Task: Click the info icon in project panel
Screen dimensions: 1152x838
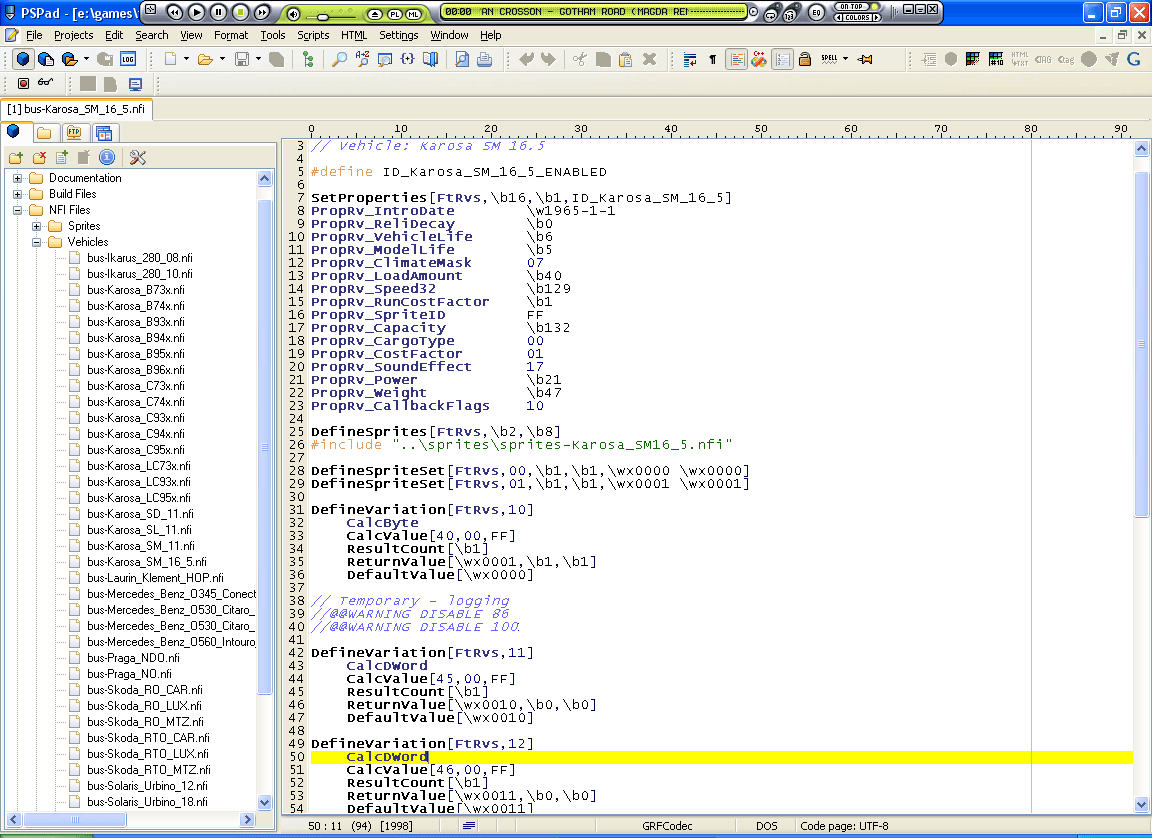Action: [107, 157]
